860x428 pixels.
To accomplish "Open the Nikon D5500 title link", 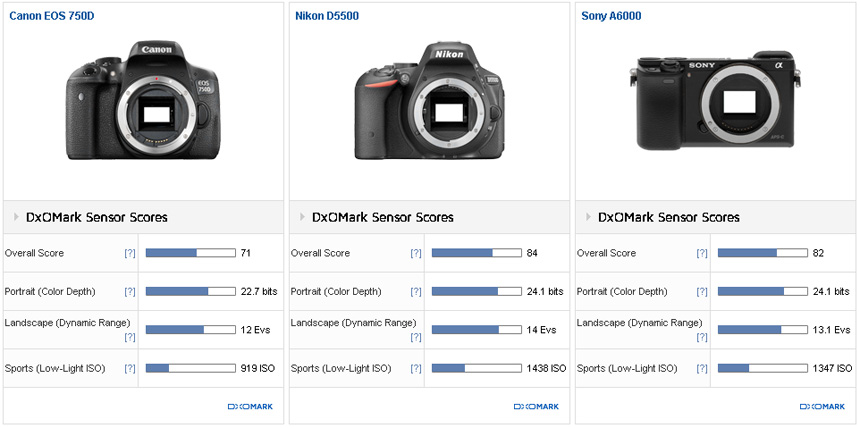I will [327, 16].
